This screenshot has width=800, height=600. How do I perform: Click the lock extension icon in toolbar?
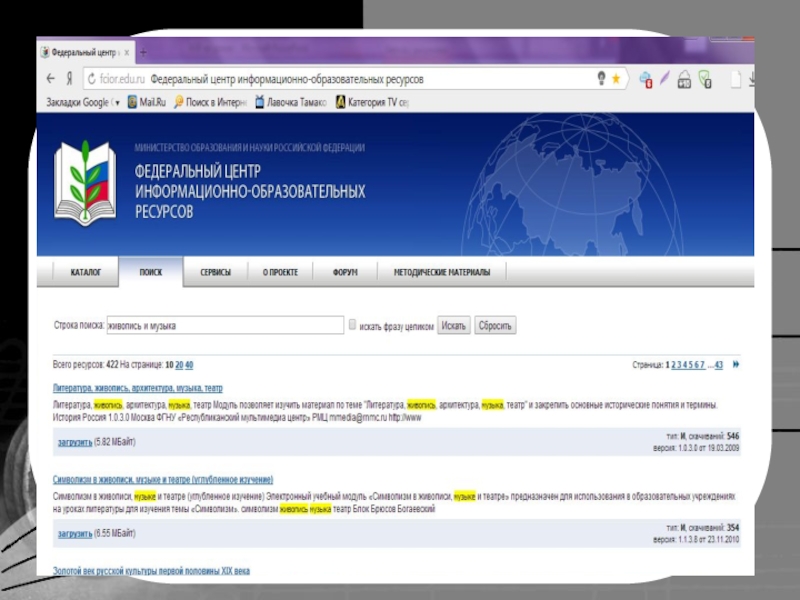(684, 78)
